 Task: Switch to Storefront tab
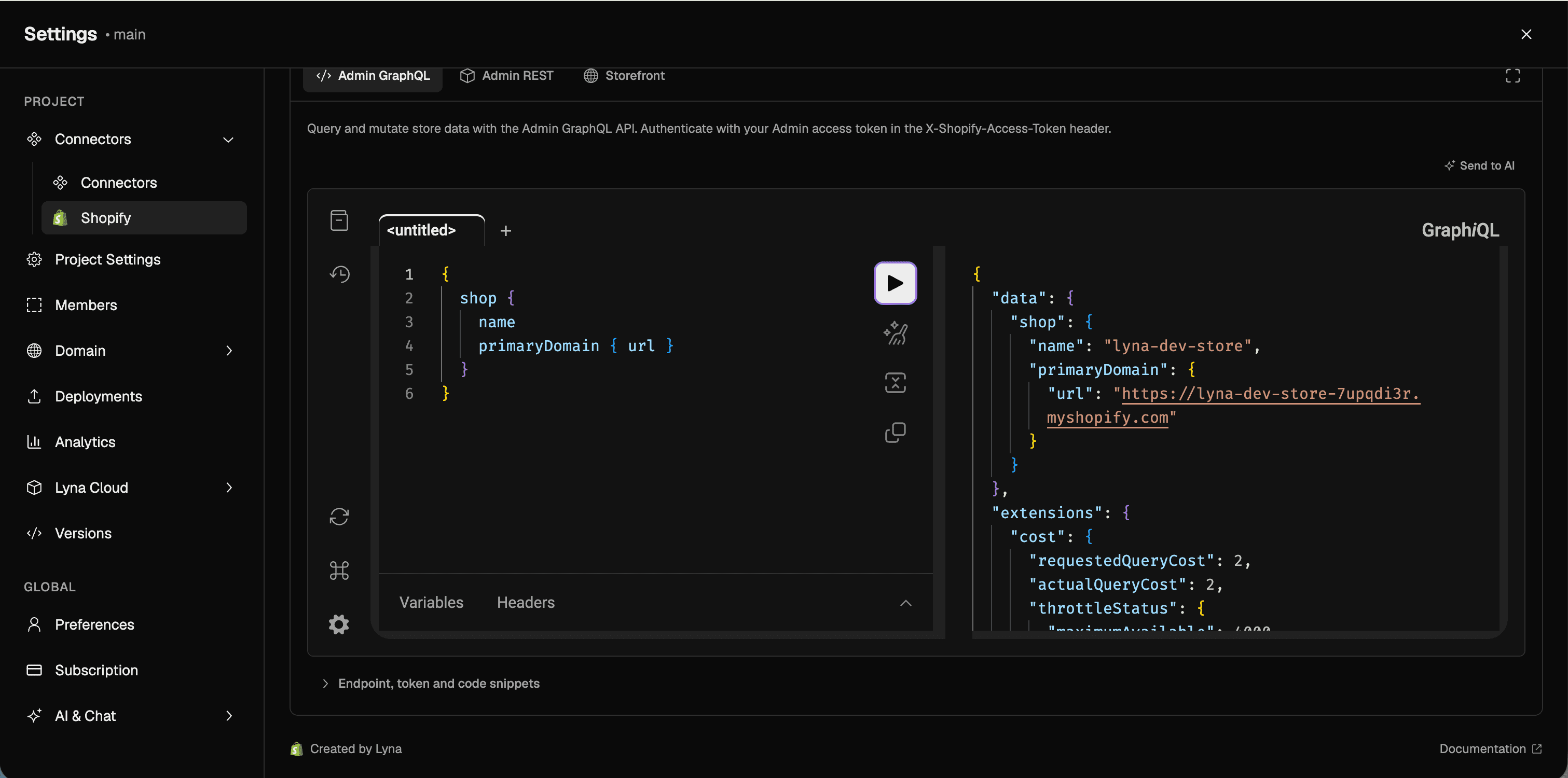(624, 75)
